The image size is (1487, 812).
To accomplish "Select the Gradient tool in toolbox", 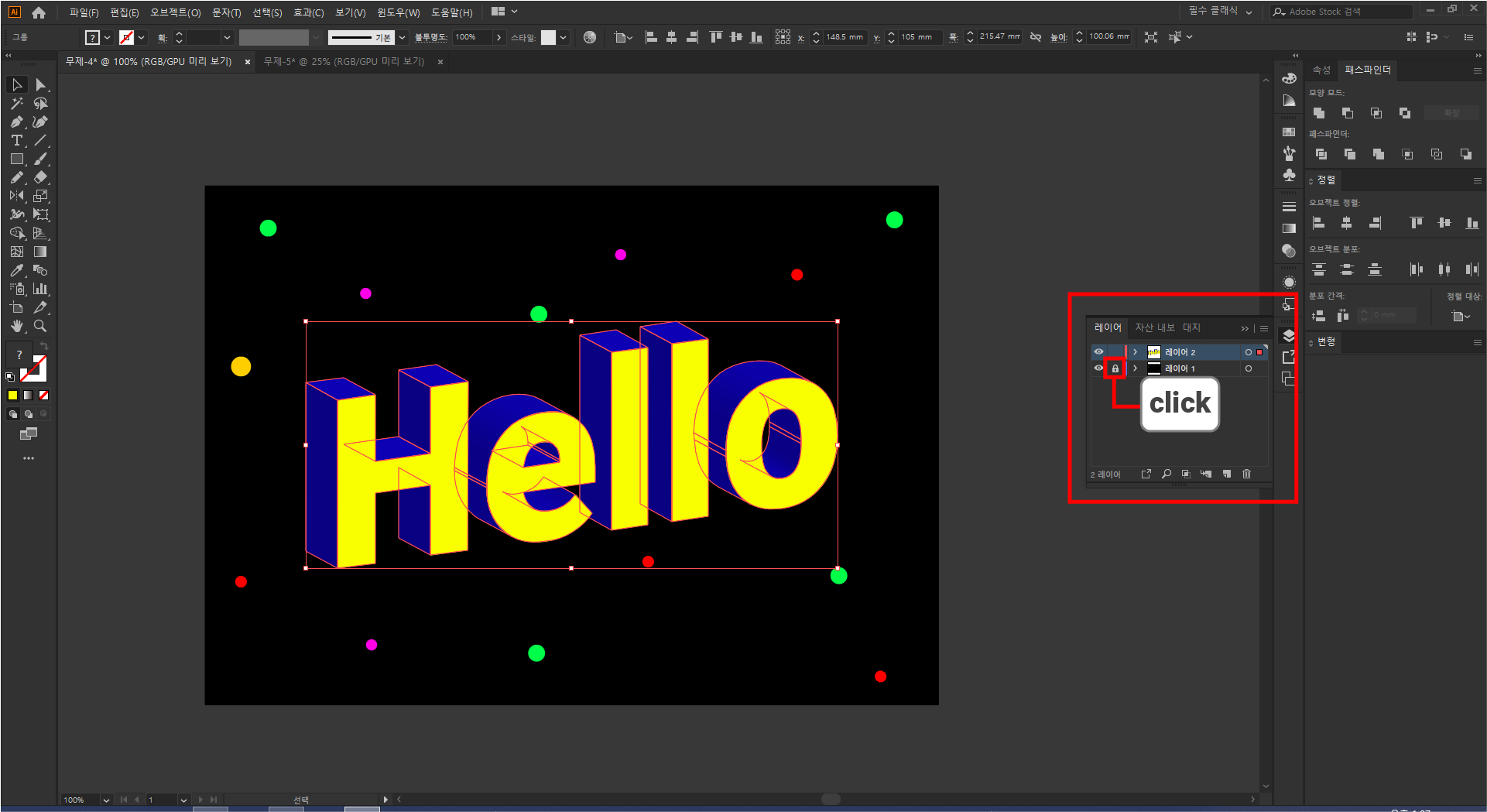I will coord(41,252).
